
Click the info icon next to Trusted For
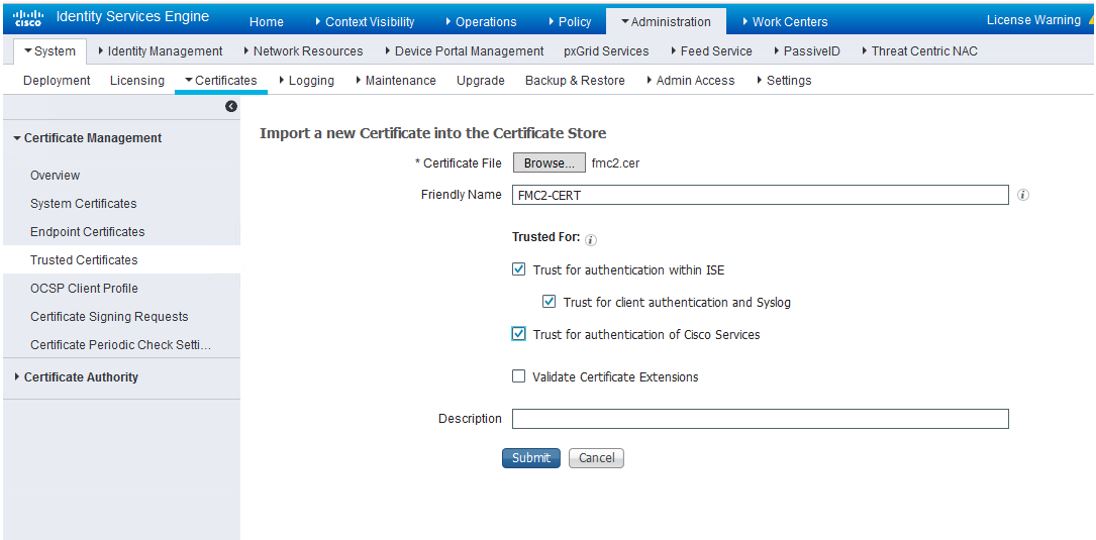pyautogui.click(x=591, y=240)
